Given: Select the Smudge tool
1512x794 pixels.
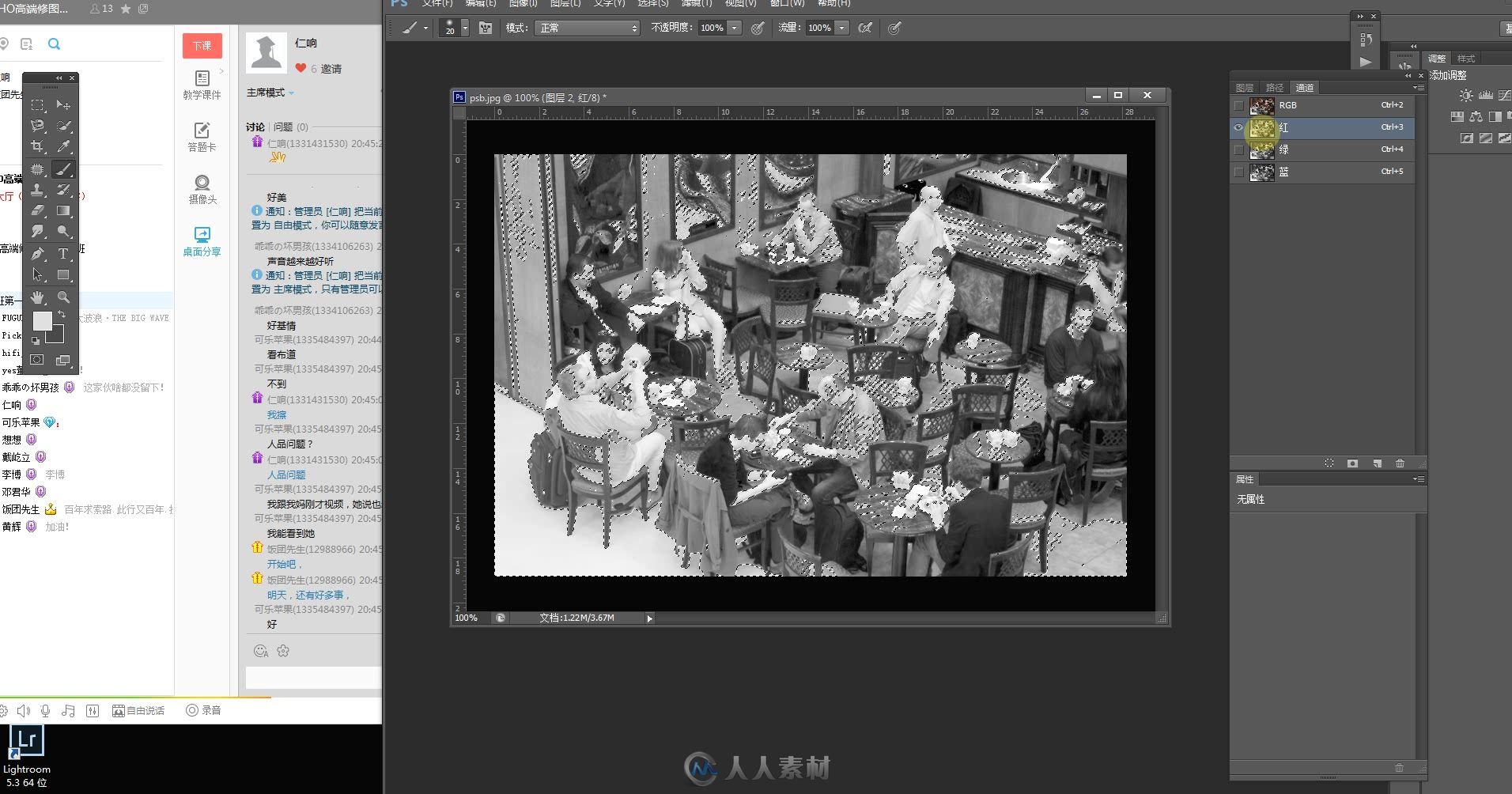Looking at the screenshot, I should [x=37, y=232].
